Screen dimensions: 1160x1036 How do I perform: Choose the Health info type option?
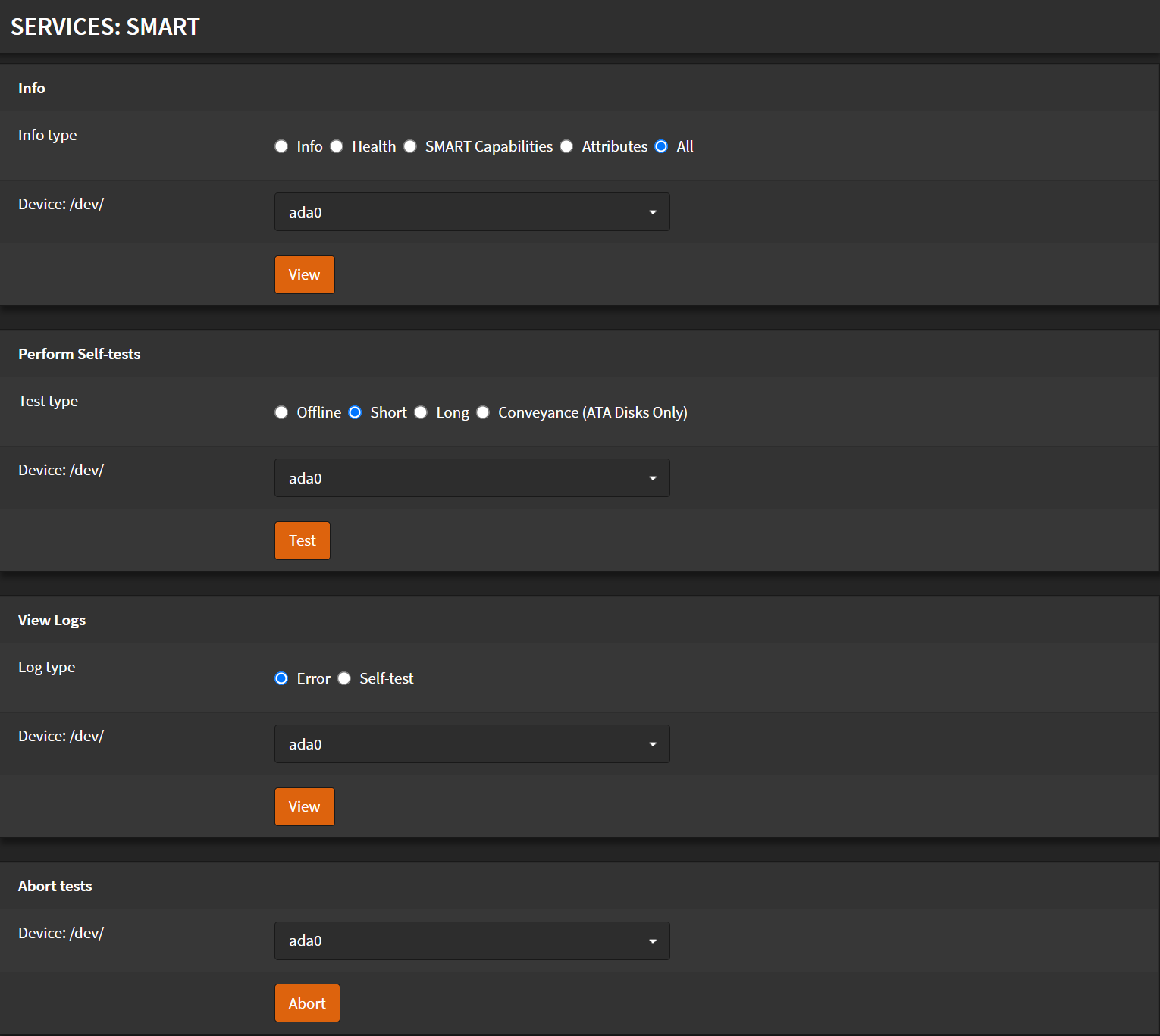337,146
